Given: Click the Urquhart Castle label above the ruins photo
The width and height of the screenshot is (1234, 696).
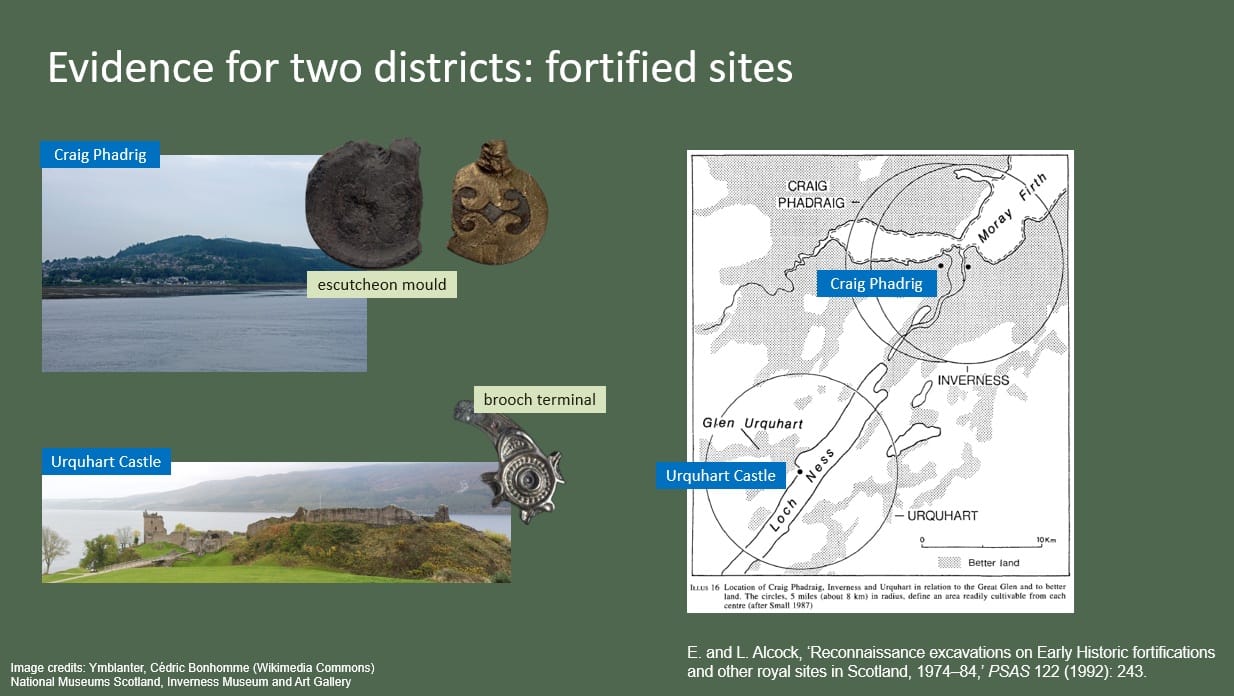Looking at the screenshot, I should tap(106, 462).
